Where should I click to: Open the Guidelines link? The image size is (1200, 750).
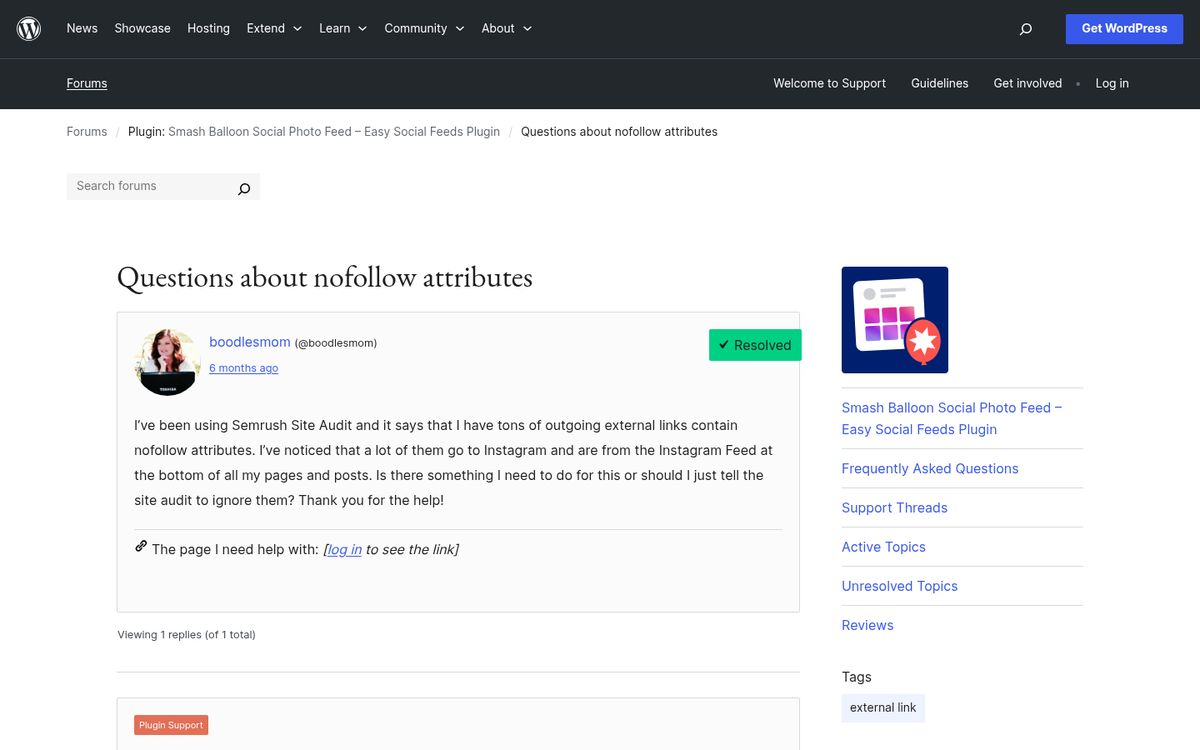(x=939, y=83)
